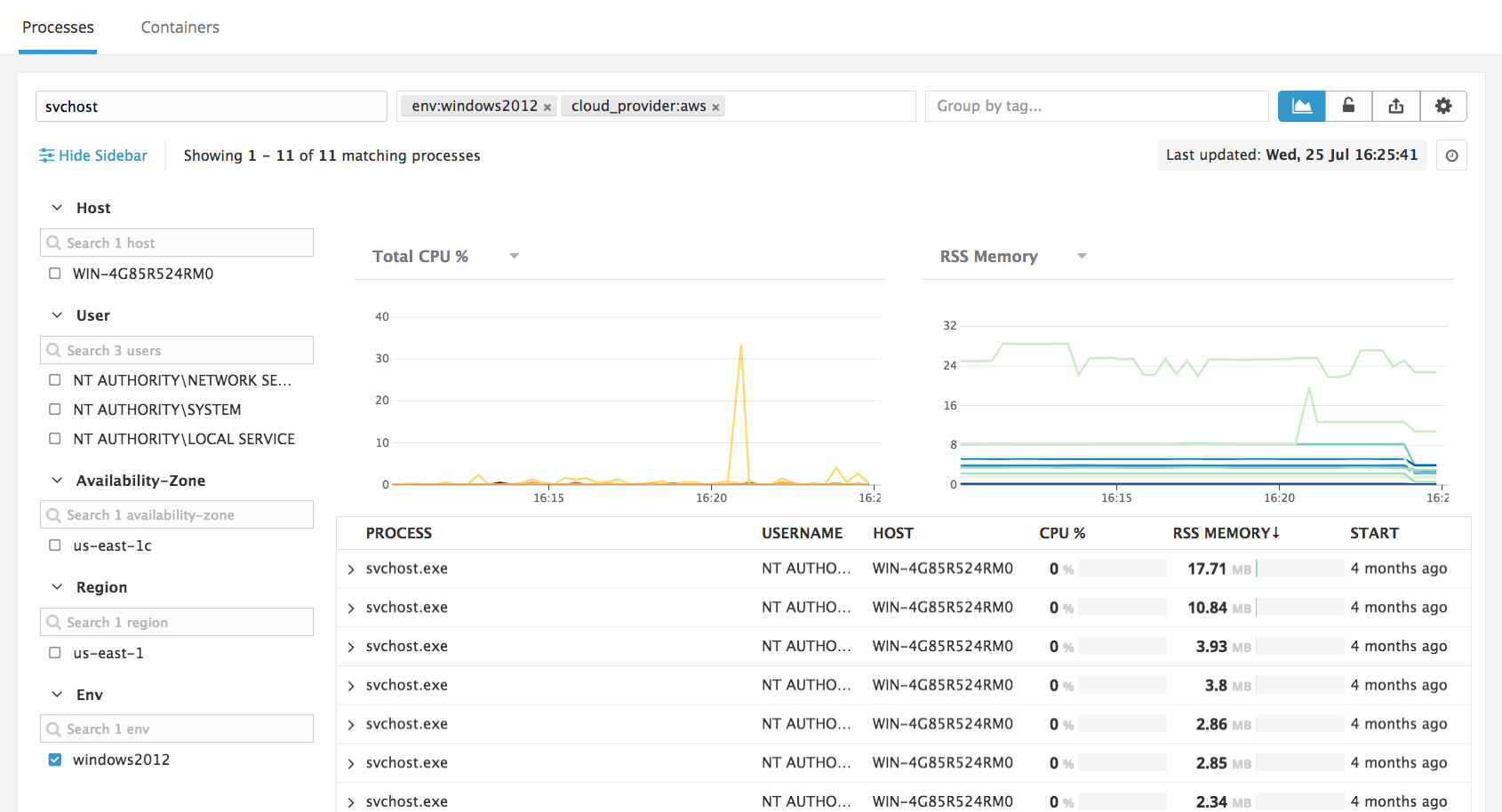Click the RSS MEMORY sort header
The image size is (1502, 812).
pyautogui.click(x=1226, y=533)
